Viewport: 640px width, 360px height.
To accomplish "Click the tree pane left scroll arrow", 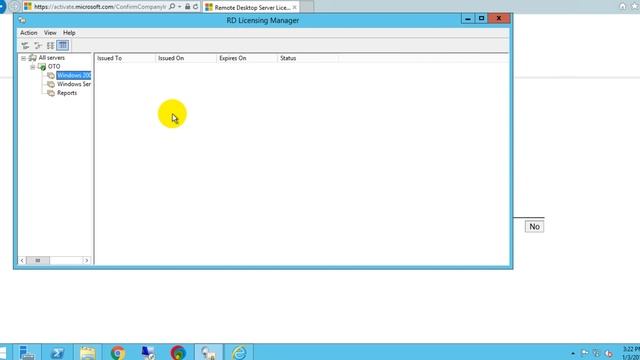I will [22, 260].
